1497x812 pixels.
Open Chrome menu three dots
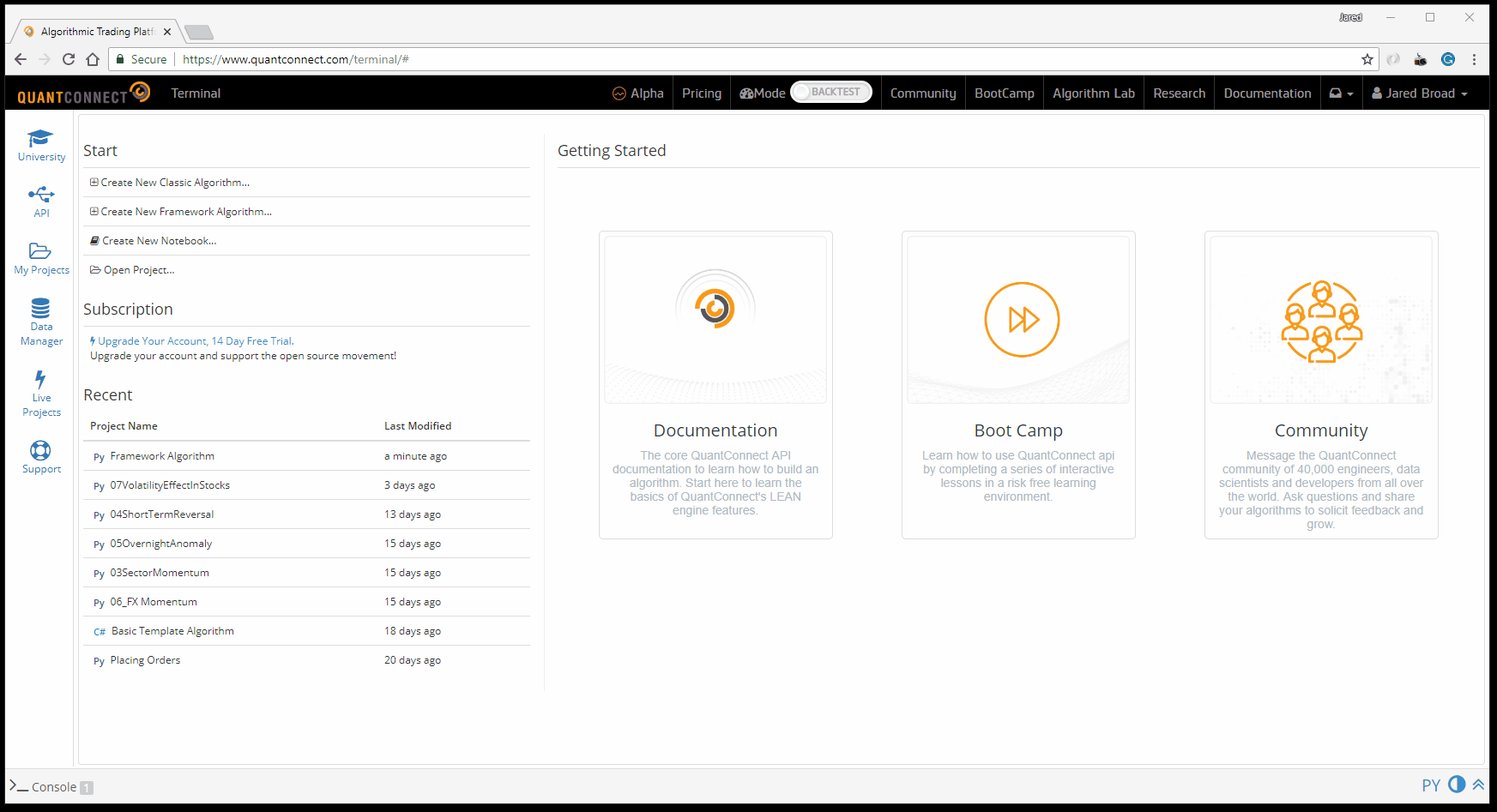pos(1474,59)
